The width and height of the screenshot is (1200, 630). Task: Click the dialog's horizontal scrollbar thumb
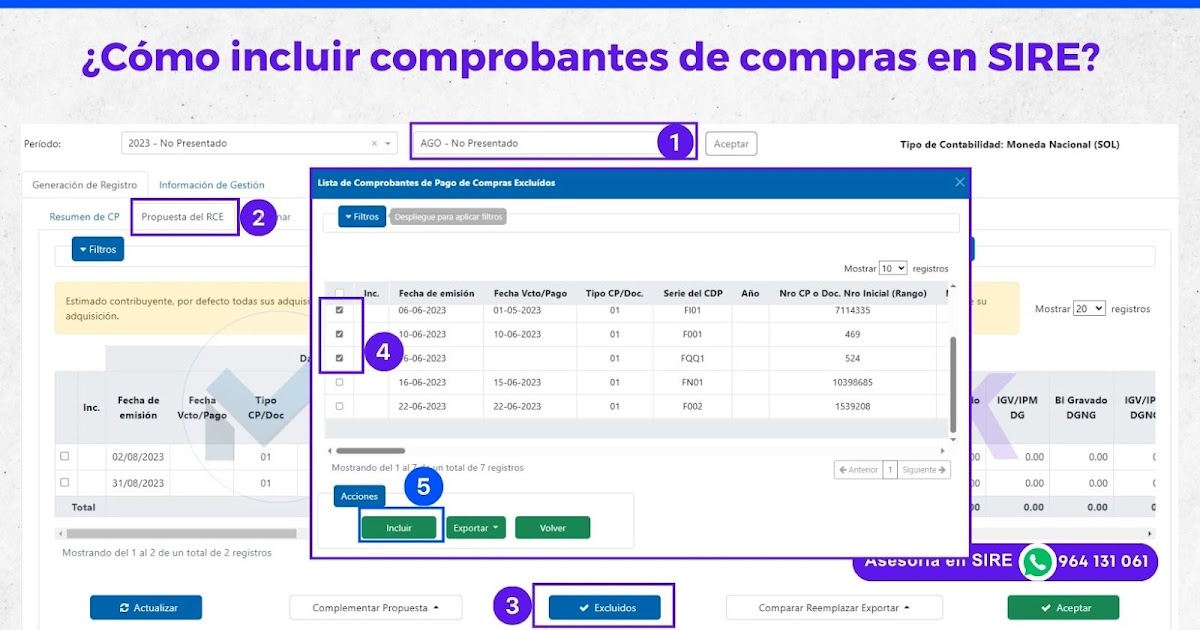click(x=370, y=451)
